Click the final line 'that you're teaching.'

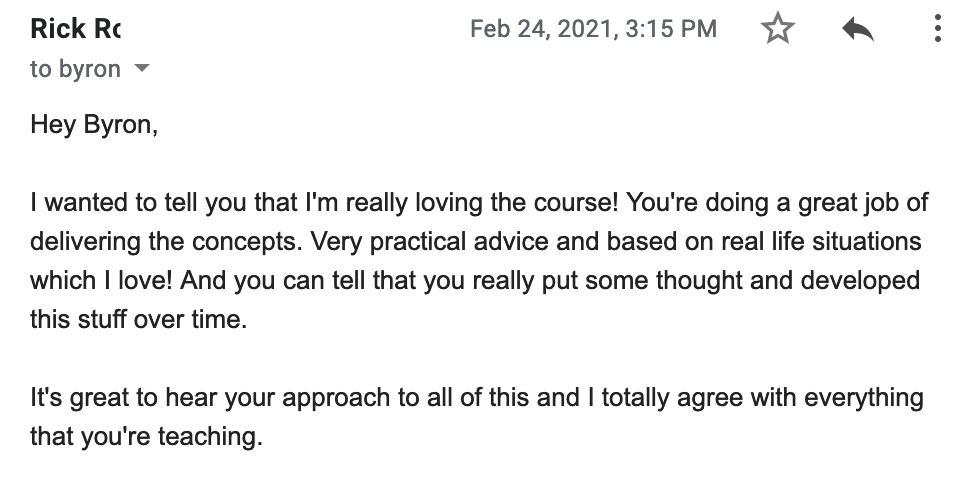coord(146,437)
